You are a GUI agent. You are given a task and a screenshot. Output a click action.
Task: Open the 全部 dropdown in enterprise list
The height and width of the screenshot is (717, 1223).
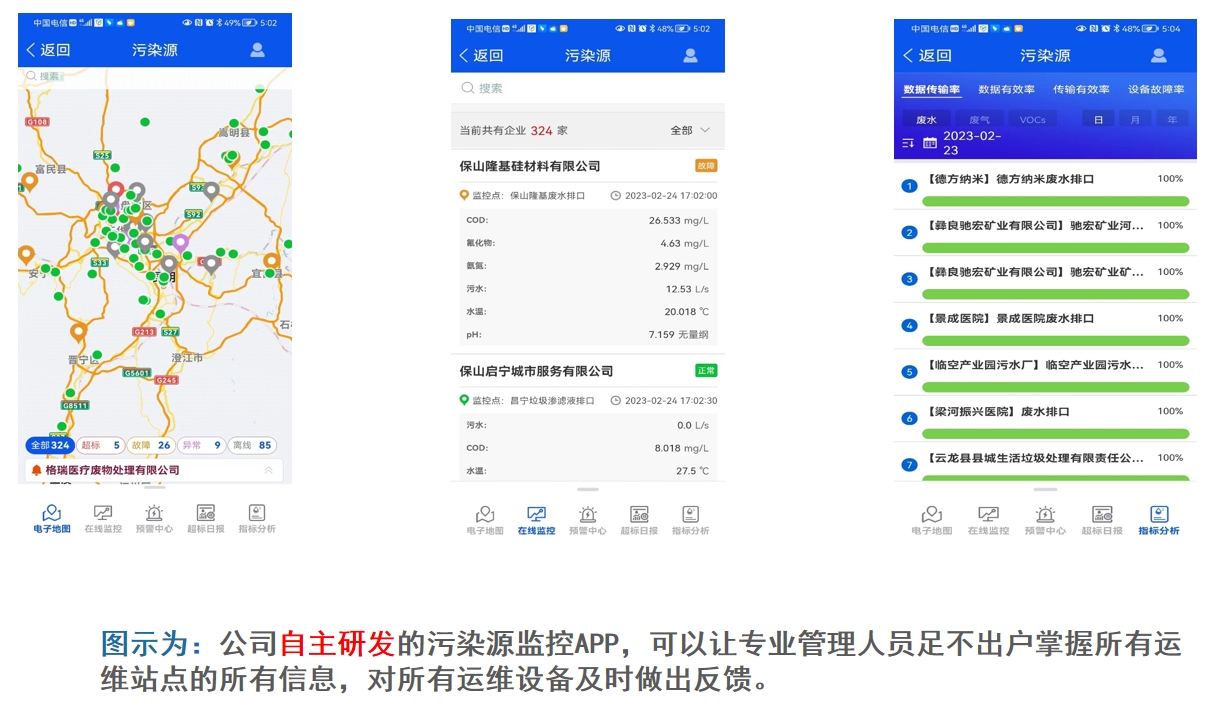point(690,131)
